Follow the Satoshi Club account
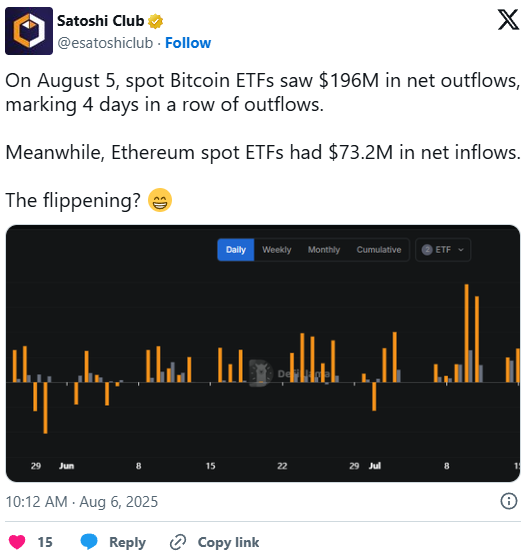Screen dimensions: 530x551 (188, 43)
